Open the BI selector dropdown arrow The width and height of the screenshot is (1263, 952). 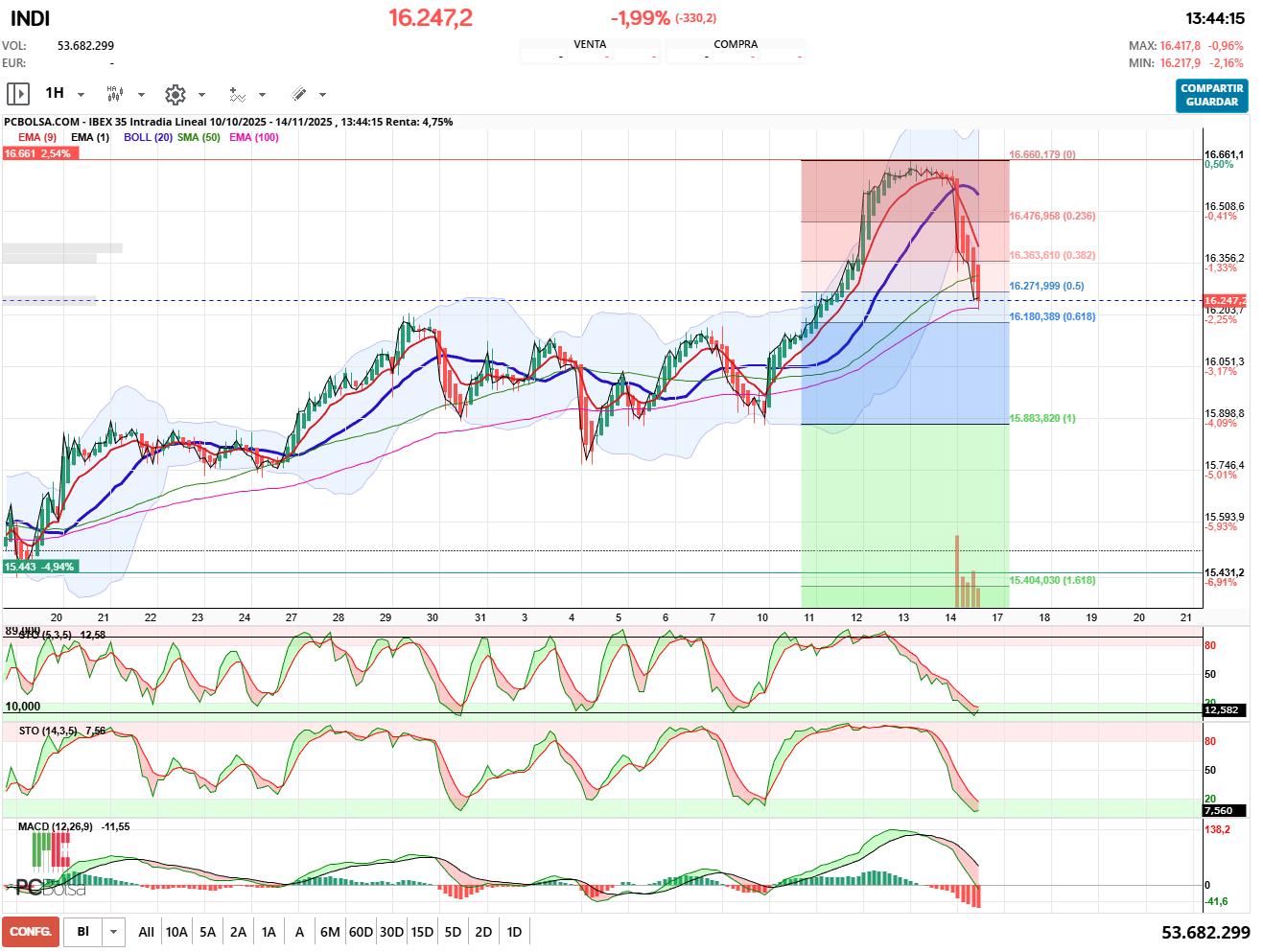(114, 932)
